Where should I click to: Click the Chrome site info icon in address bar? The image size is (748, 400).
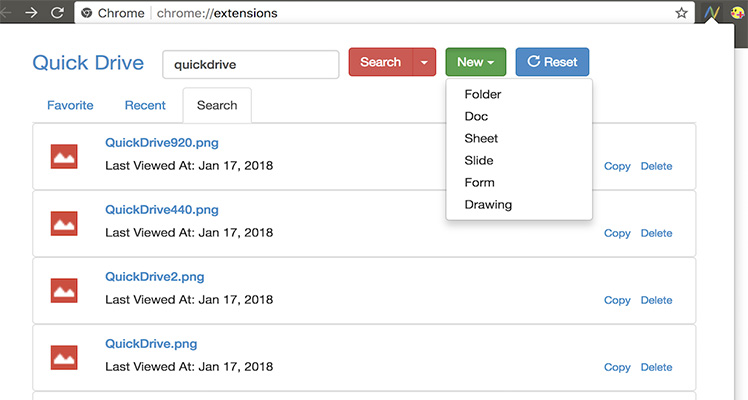[86, 13]
